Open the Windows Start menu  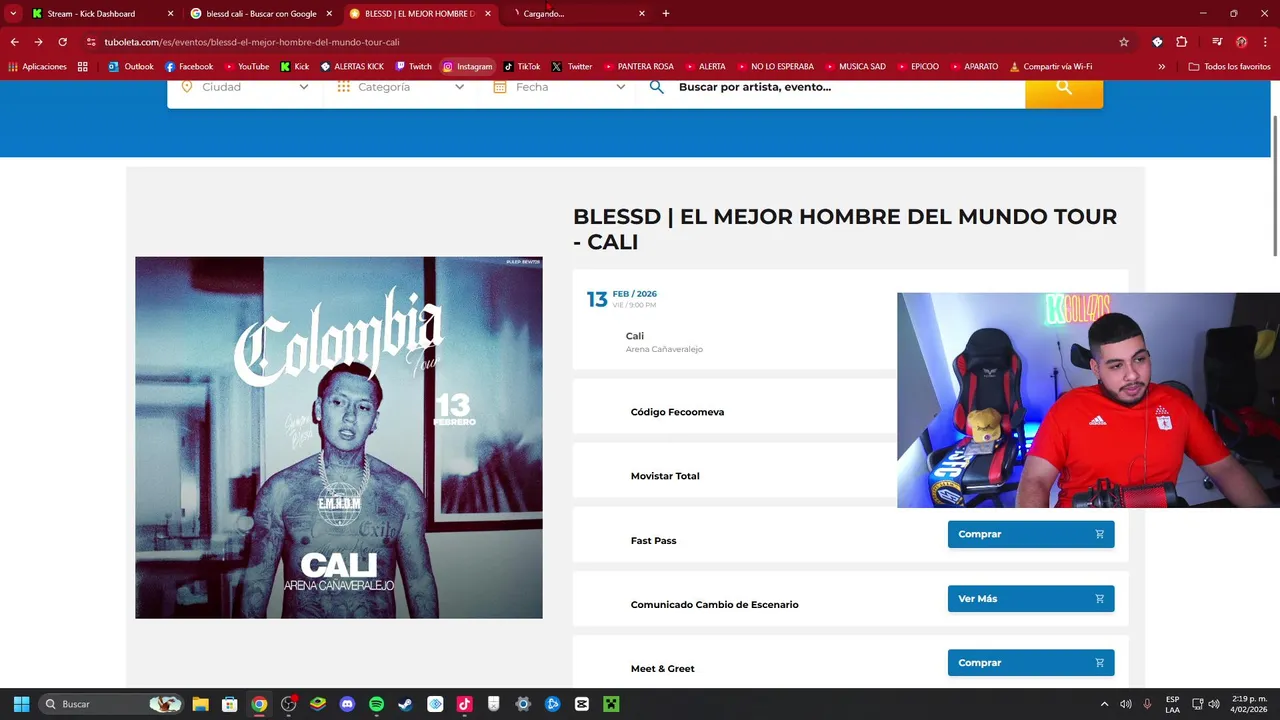(x=21, y=704)
